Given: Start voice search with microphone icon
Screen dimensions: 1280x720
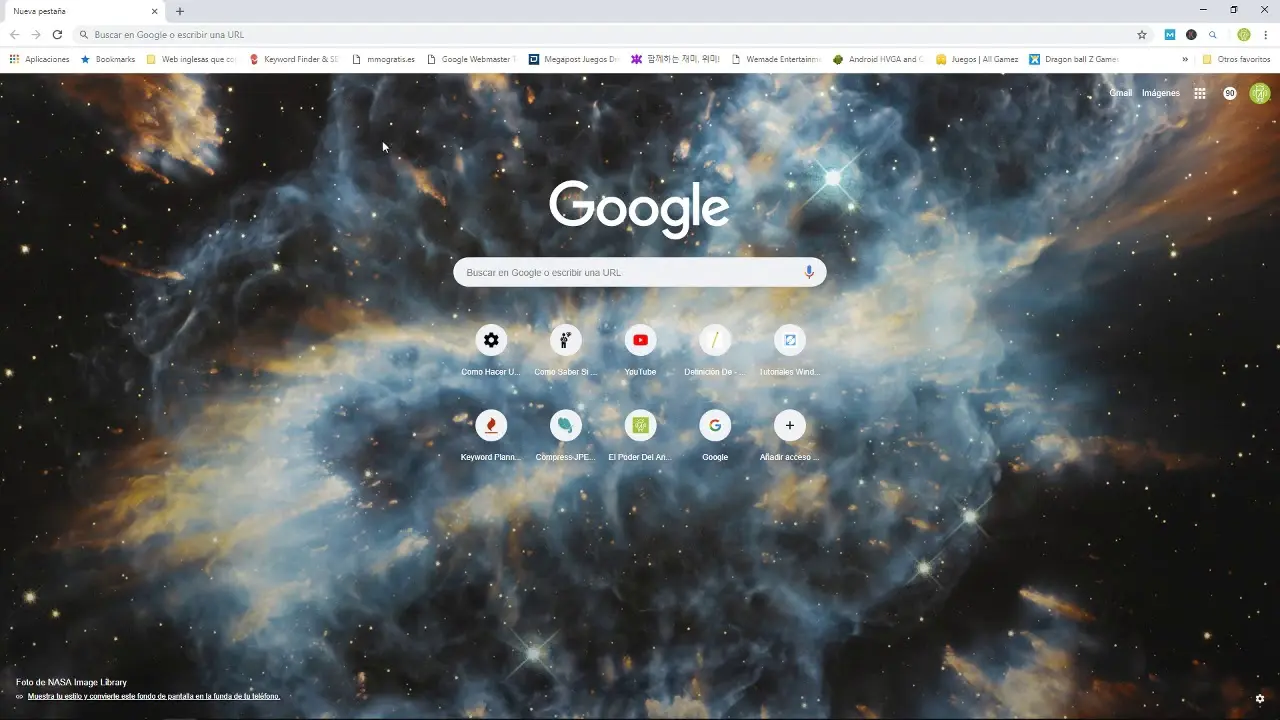Looking at the screenshot, I should click(x=809, y=272).
